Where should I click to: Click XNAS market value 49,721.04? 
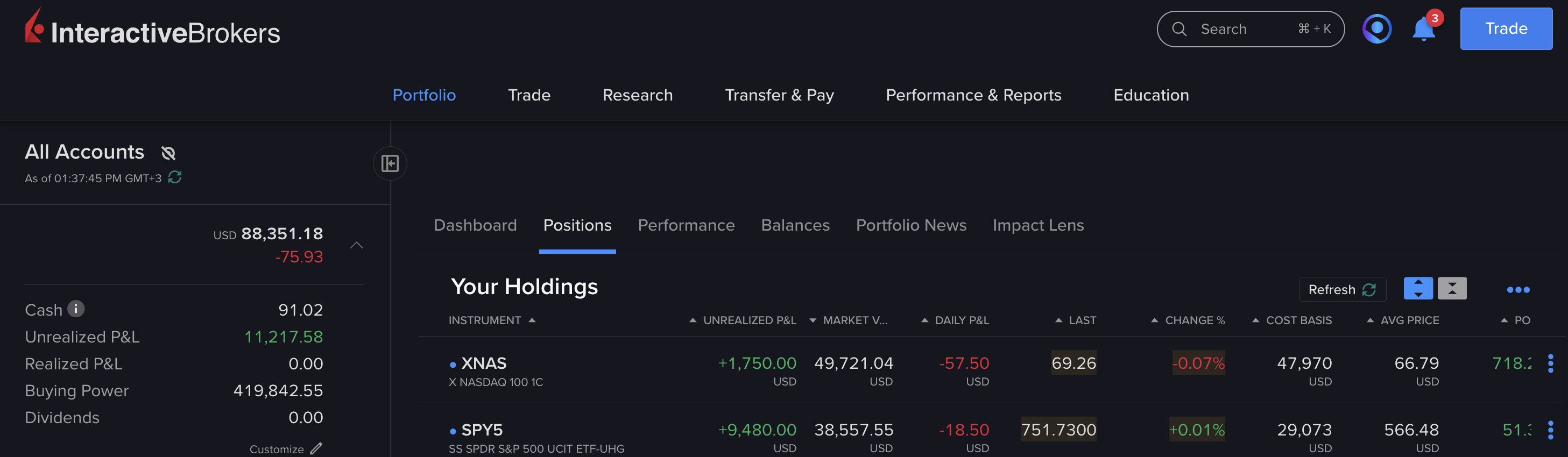pos(853,363)
